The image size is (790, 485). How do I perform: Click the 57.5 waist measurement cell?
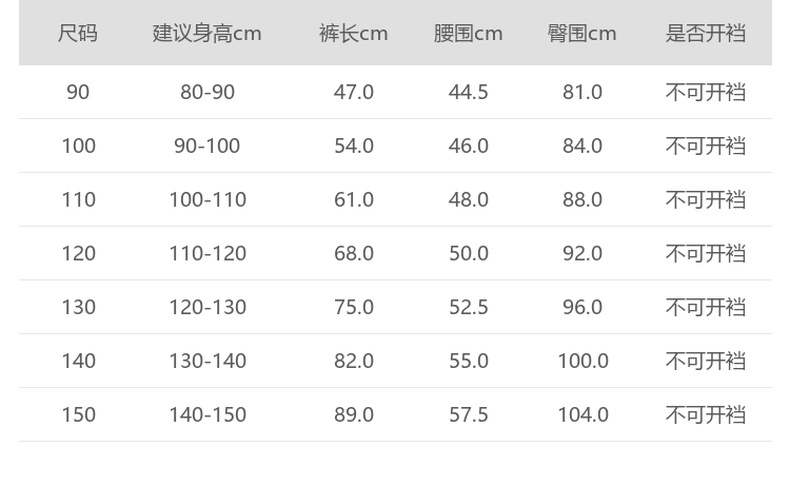(x=468, y=414)
